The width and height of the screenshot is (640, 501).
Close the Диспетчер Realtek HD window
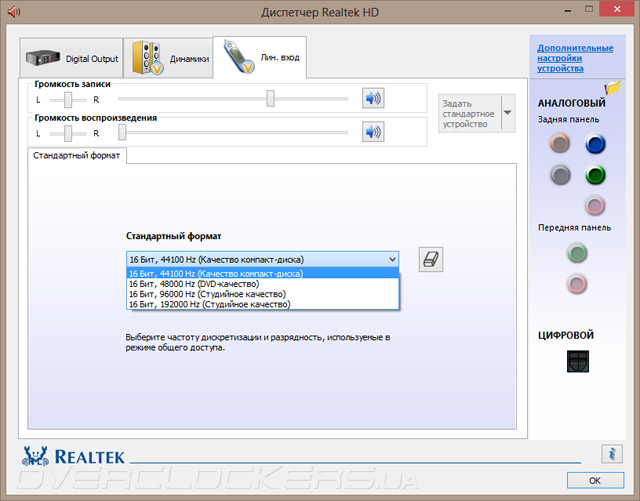click(617, 9)
